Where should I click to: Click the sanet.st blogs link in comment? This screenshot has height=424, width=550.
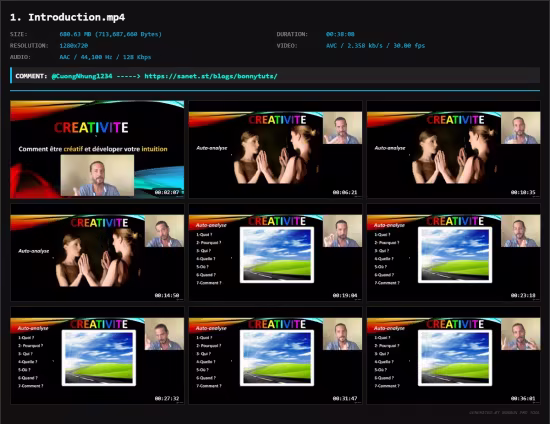[211, 76]
